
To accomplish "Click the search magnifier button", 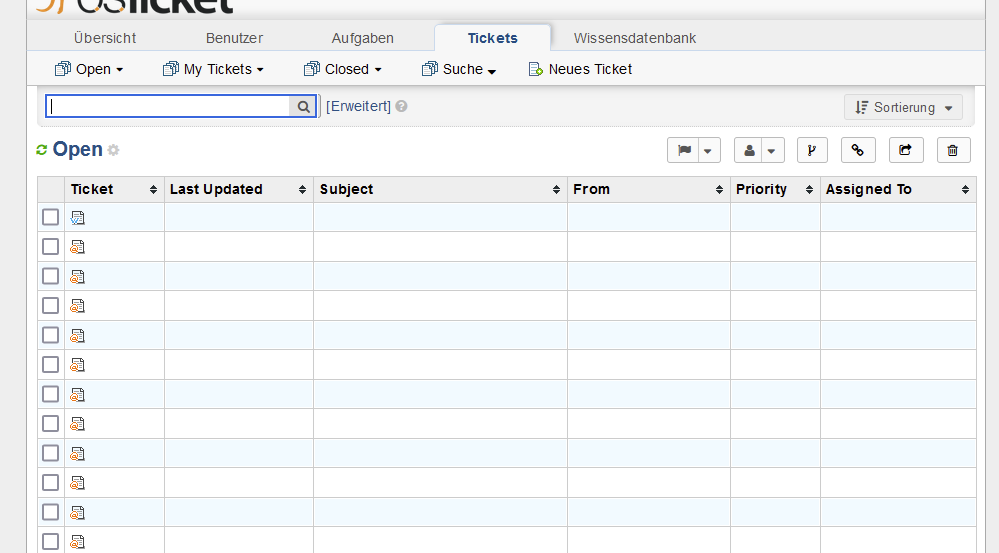I will (303, 106).
